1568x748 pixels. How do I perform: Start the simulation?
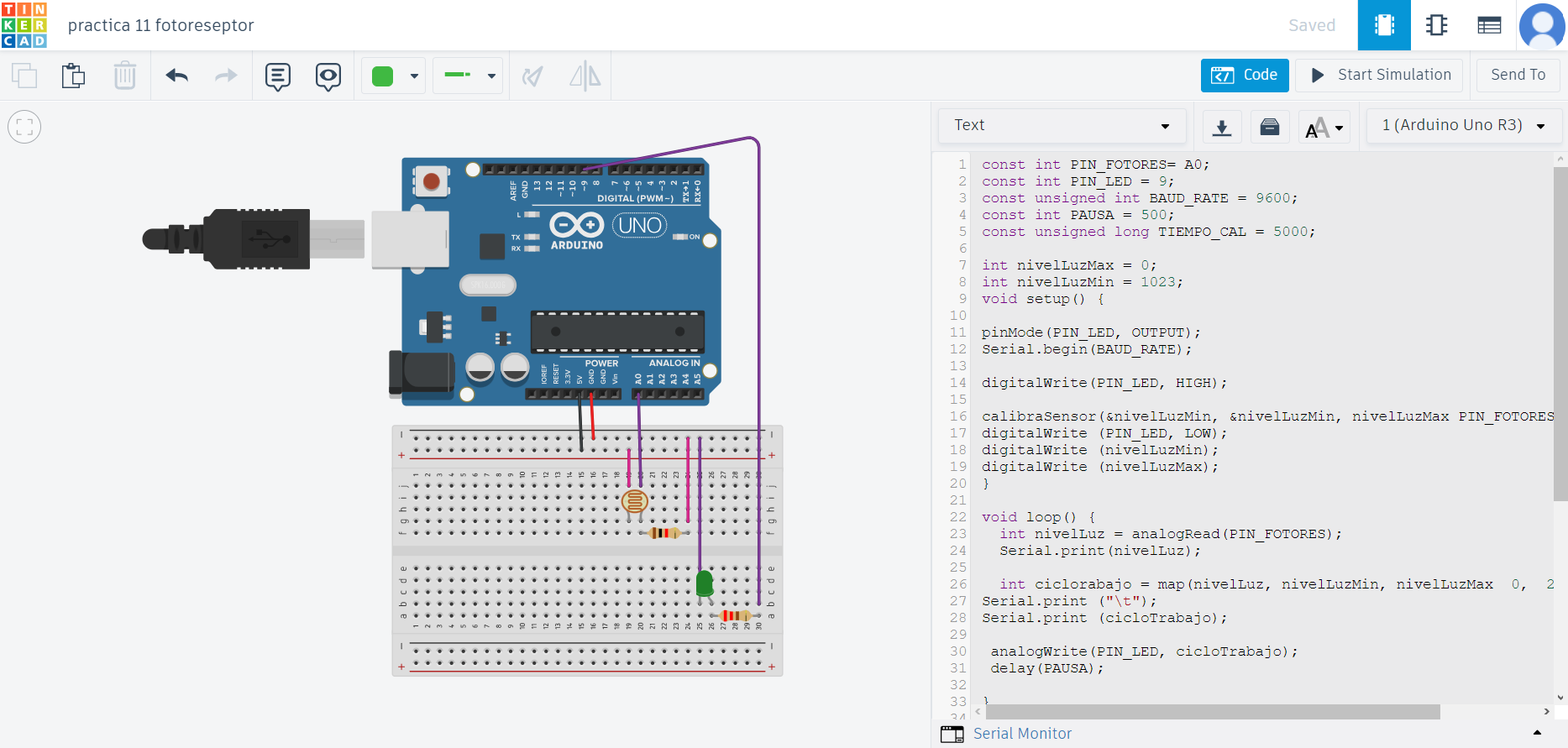click(x=1380, y=75)
